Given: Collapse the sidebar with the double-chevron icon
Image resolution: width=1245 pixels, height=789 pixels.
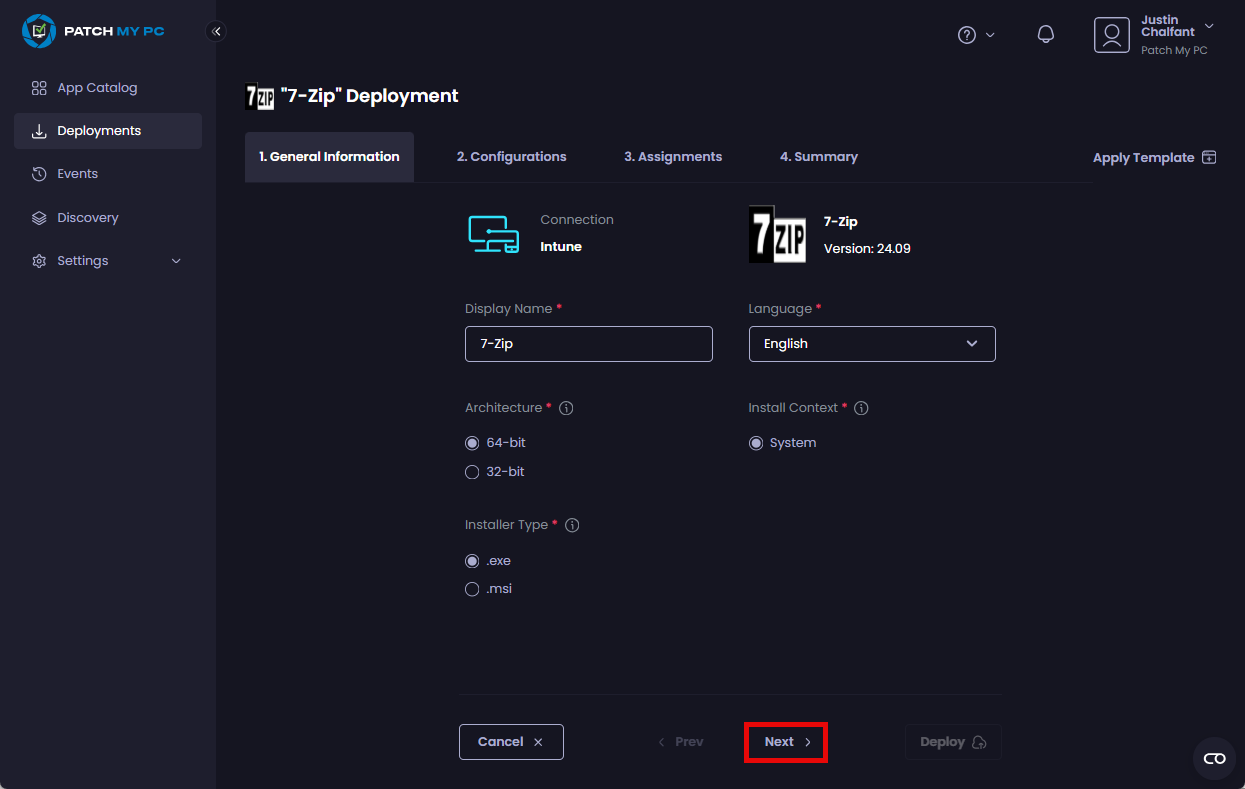Looking at the screenshot, I should pyautogui.click(x=216, y=31).
